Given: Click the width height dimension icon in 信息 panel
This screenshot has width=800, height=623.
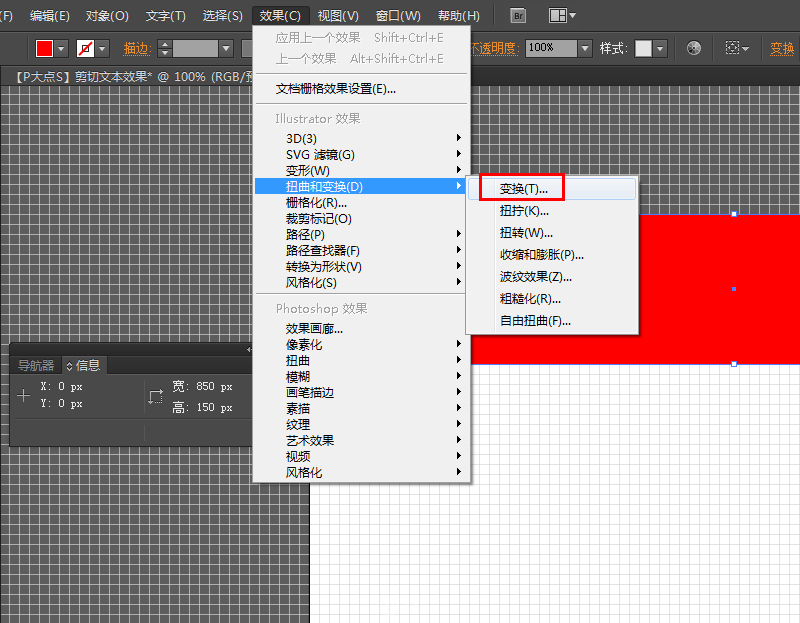Looking at the screenshot, I should pyautogui.click(x=155, y=394).
